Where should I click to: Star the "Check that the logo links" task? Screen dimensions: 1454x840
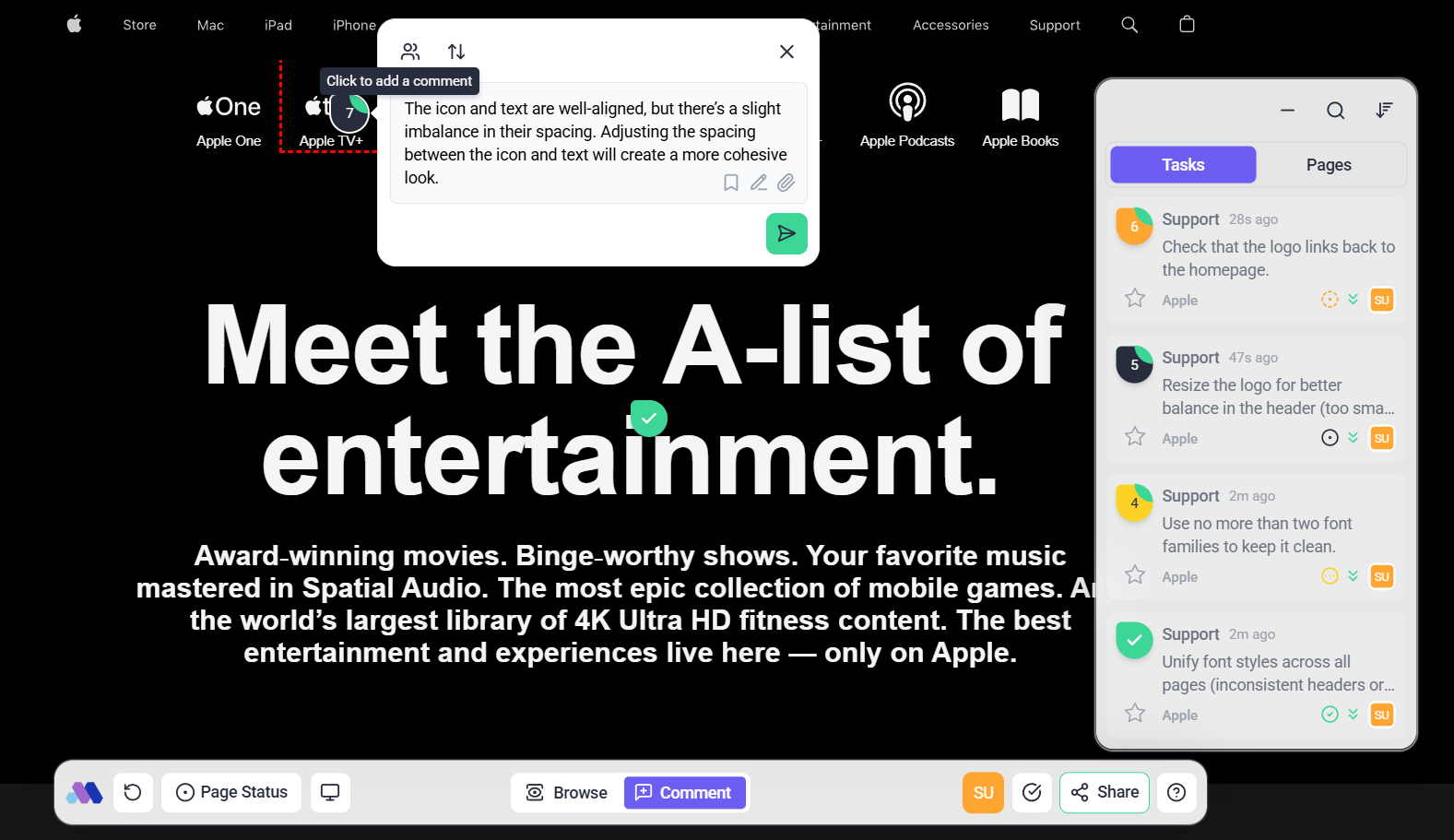click(x=1135, y=299)
